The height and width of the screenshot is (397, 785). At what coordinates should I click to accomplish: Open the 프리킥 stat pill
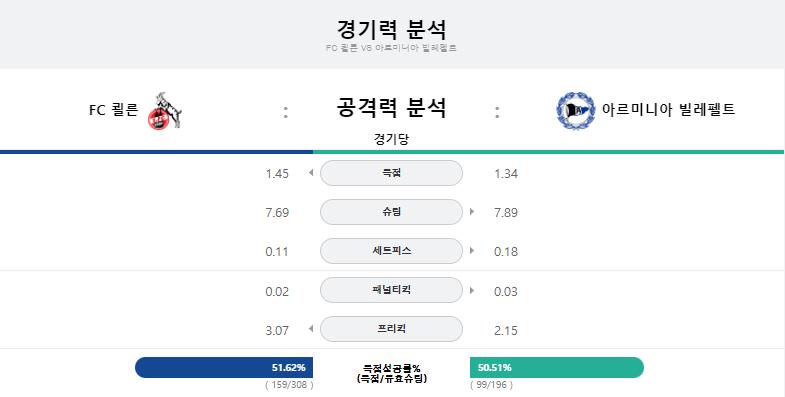click(x=391, y=329)
